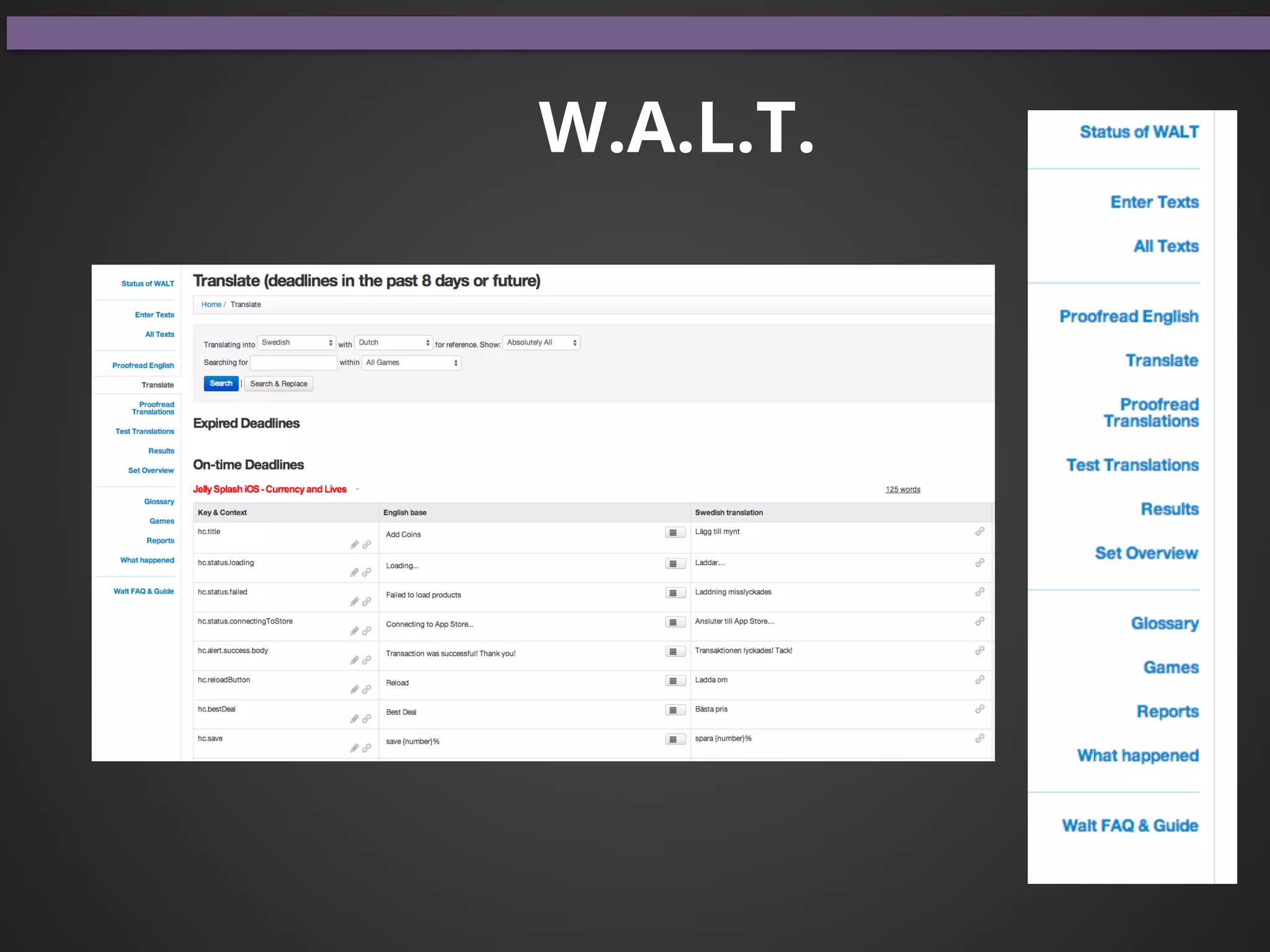The height and width of the screenshot is (952, 1270).
Task: Click the pencil edit icon for hc.status.failed
Action: tap(354, 601)
